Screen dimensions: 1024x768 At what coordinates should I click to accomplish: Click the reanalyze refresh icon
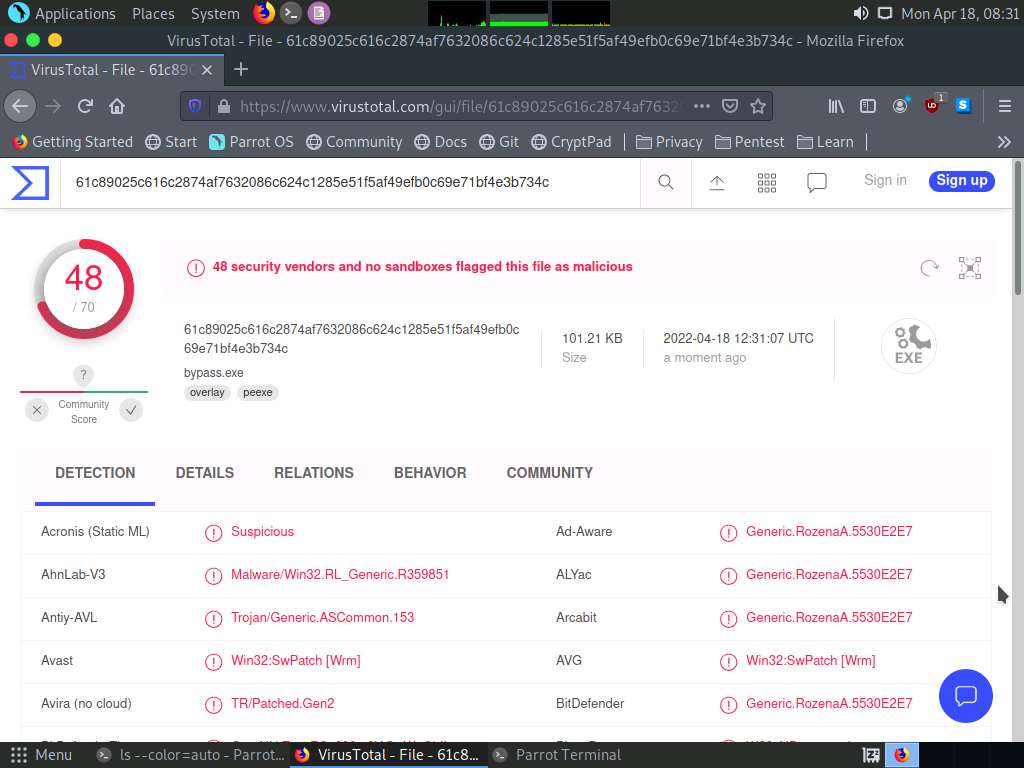pos(929,267)
